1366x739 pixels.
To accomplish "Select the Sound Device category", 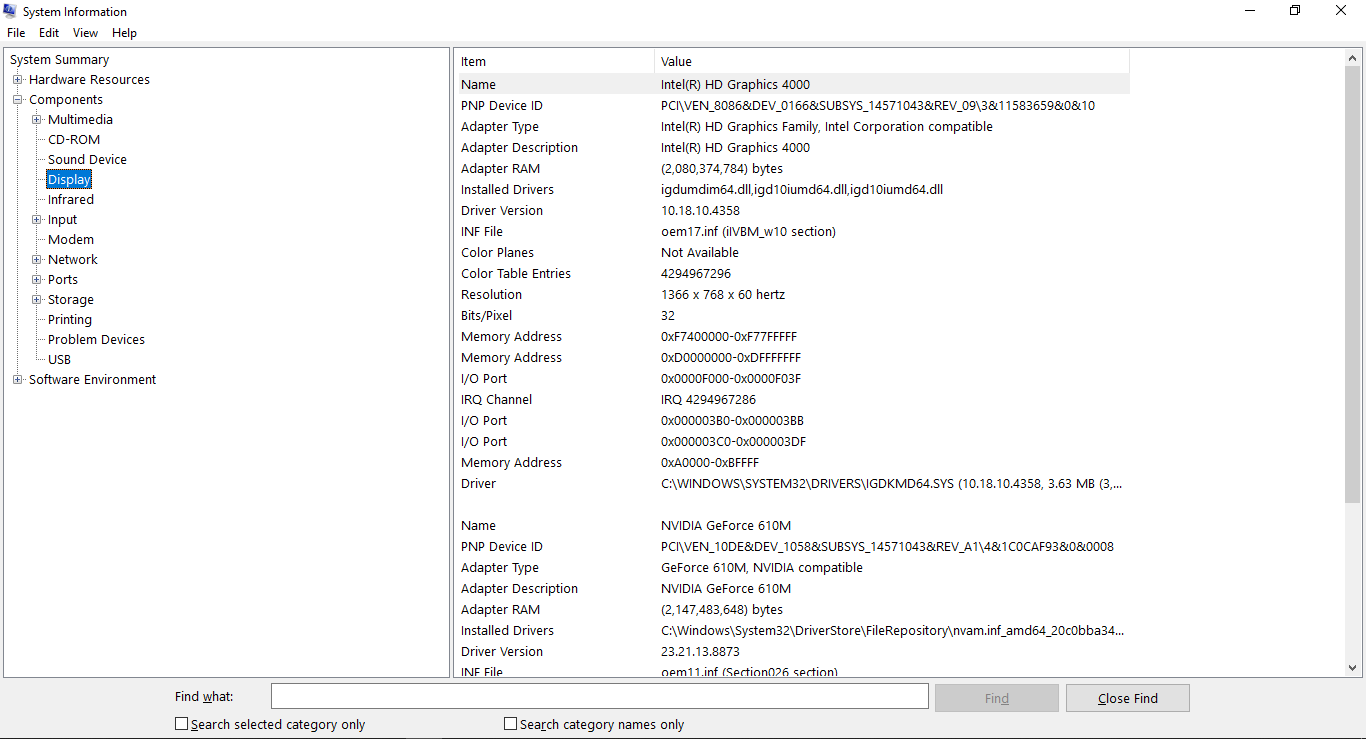I will click(86, 159).
